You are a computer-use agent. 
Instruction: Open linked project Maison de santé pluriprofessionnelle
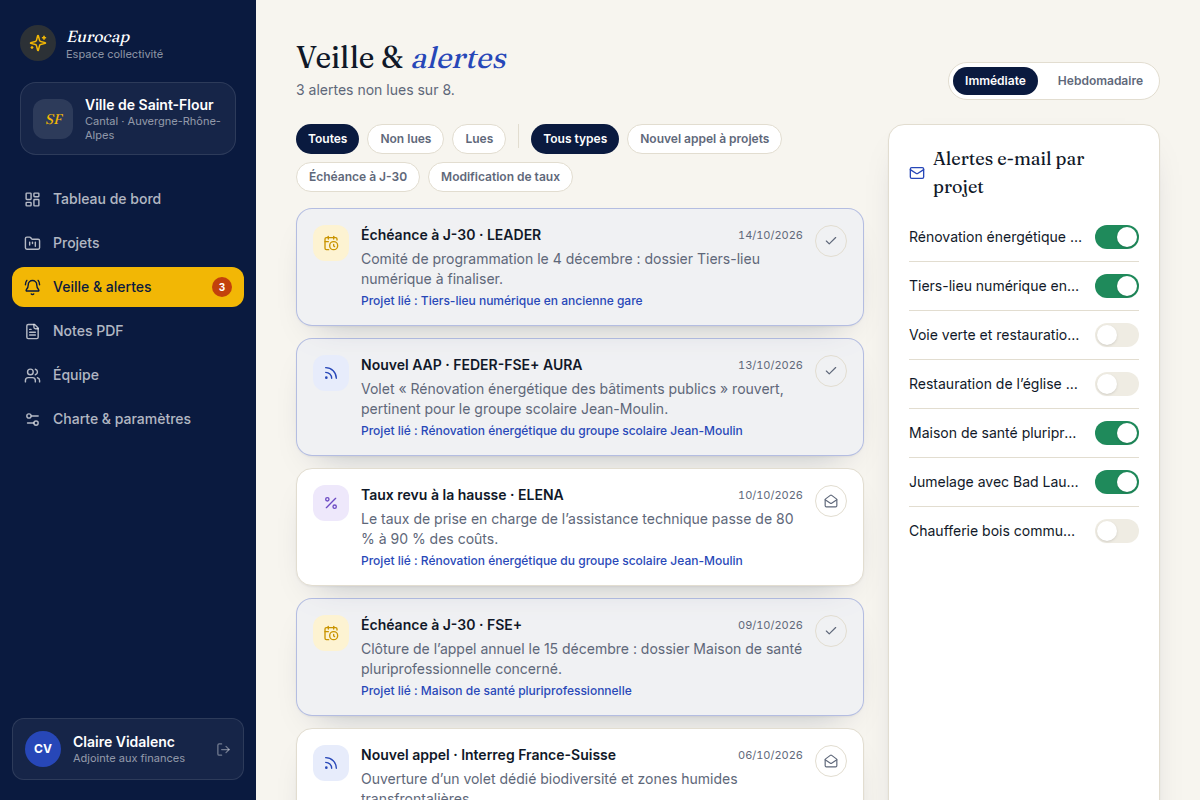click(x=496, y=690)
